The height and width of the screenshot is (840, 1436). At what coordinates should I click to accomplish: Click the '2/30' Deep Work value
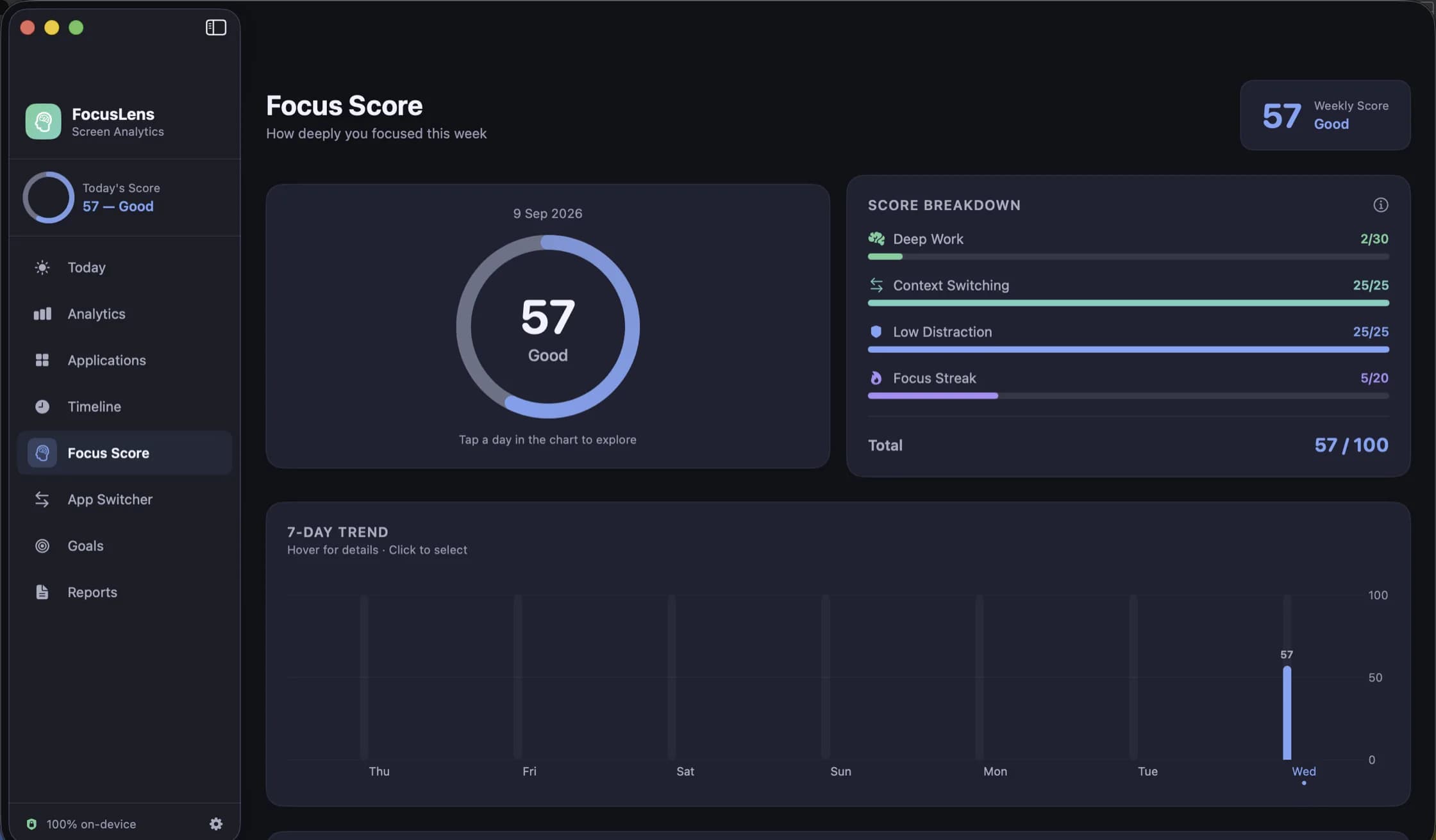click(1374, 238)
